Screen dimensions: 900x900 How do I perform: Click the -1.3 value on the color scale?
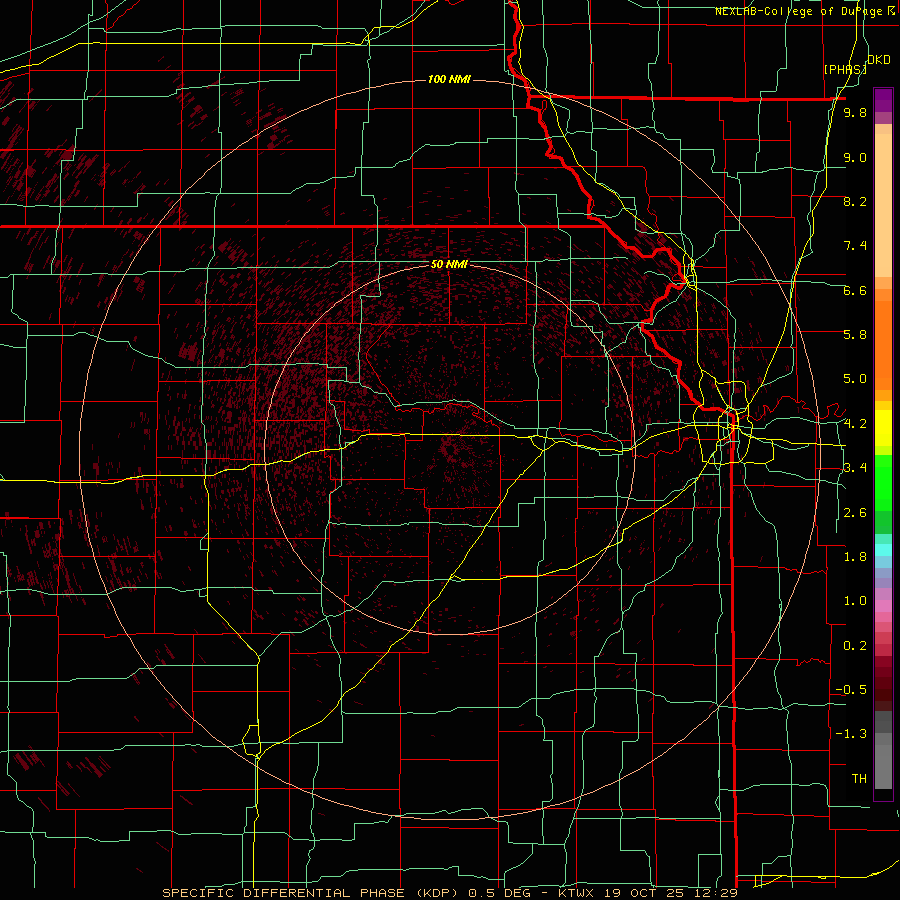(x=851, y=734)
